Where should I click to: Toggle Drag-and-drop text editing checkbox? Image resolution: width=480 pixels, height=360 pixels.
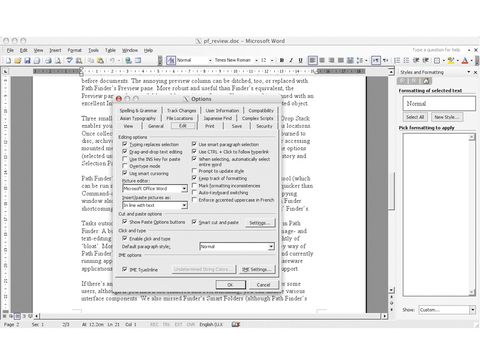[x=125, y=151]
